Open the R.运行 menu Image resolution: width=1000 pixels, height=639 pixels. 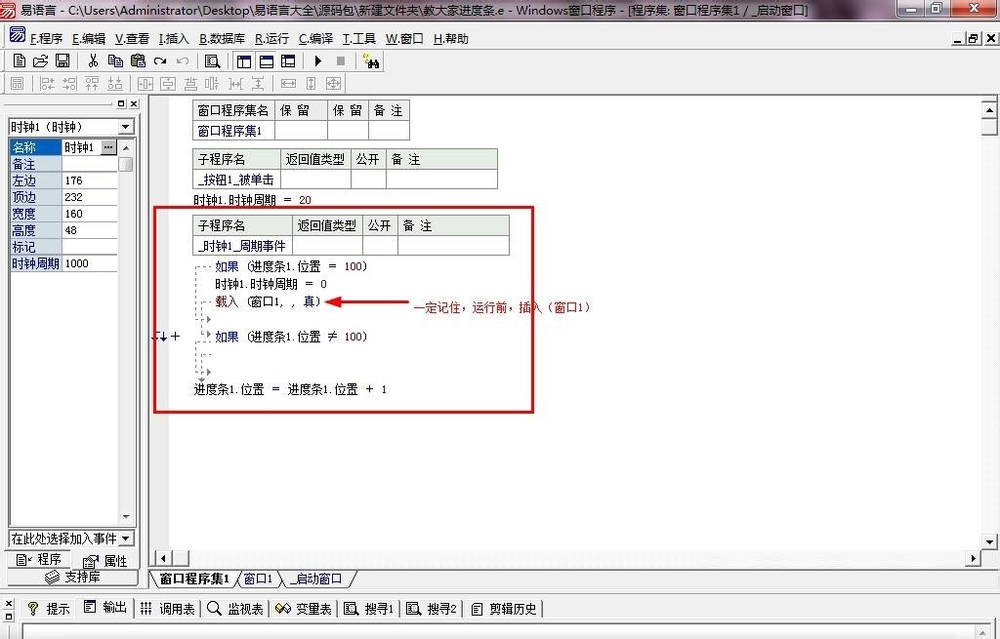tap(272, 39)
